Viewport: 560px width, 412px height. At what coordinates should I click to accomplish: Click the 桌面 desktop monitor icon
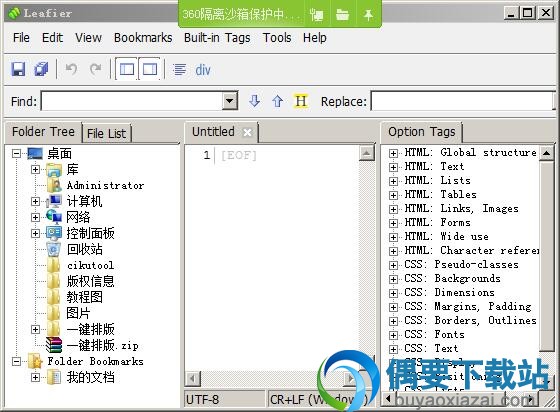(x=35, y=154)
